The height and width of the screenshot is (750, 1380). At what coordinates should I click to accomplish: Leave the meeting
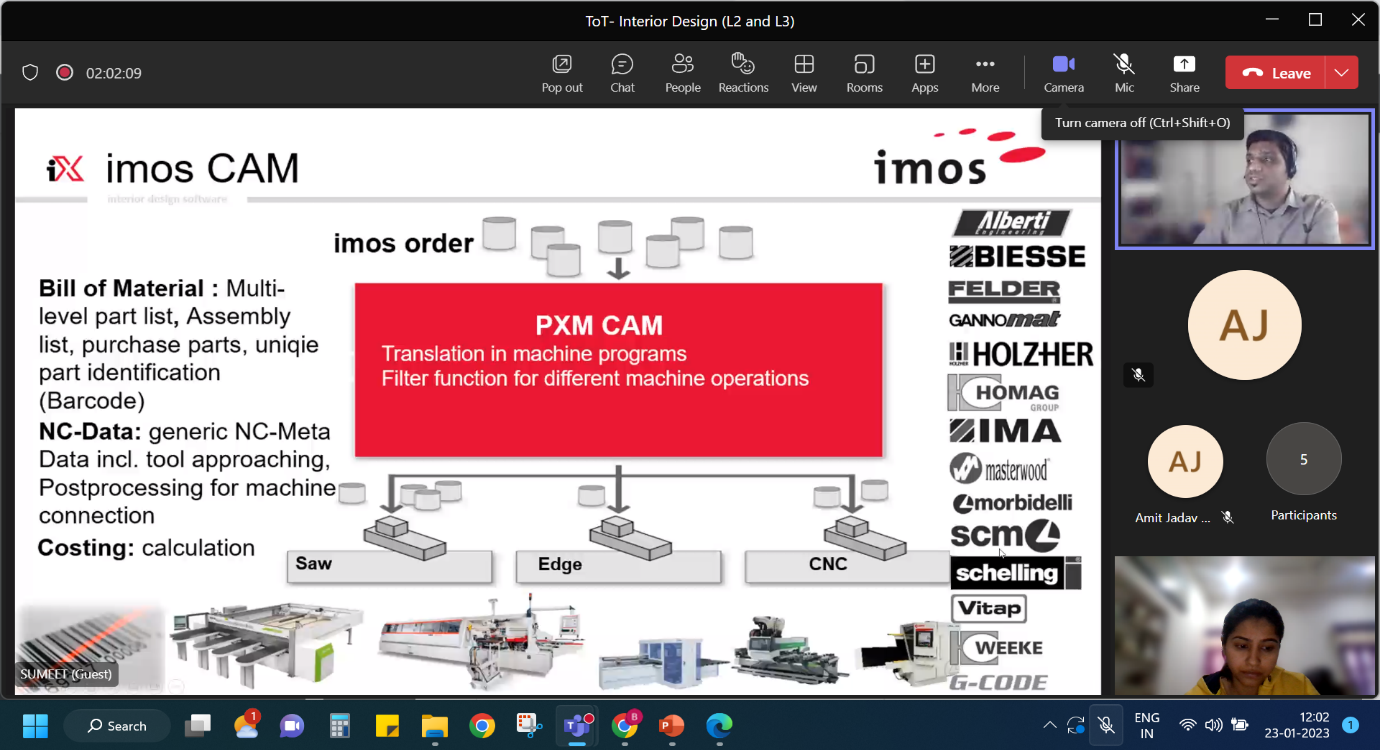pos(1276,73)
